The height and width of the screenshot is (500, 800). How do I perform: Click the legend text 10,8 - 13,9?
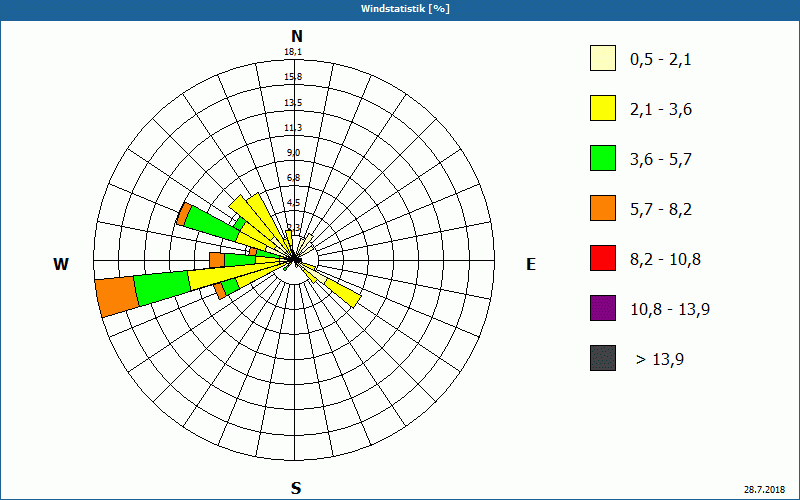click(670, 310)
